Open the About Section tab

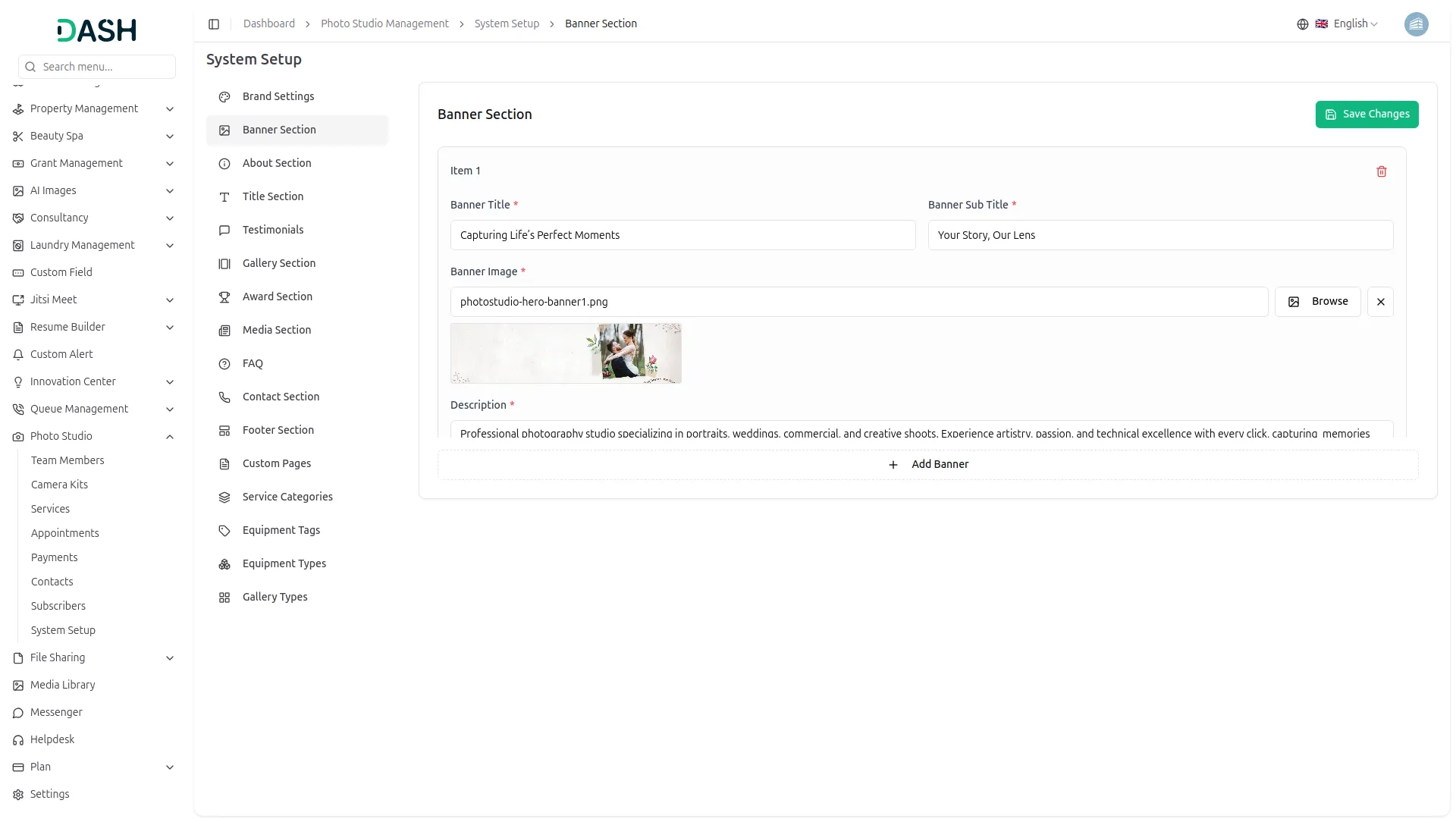(x=277, y=163)
